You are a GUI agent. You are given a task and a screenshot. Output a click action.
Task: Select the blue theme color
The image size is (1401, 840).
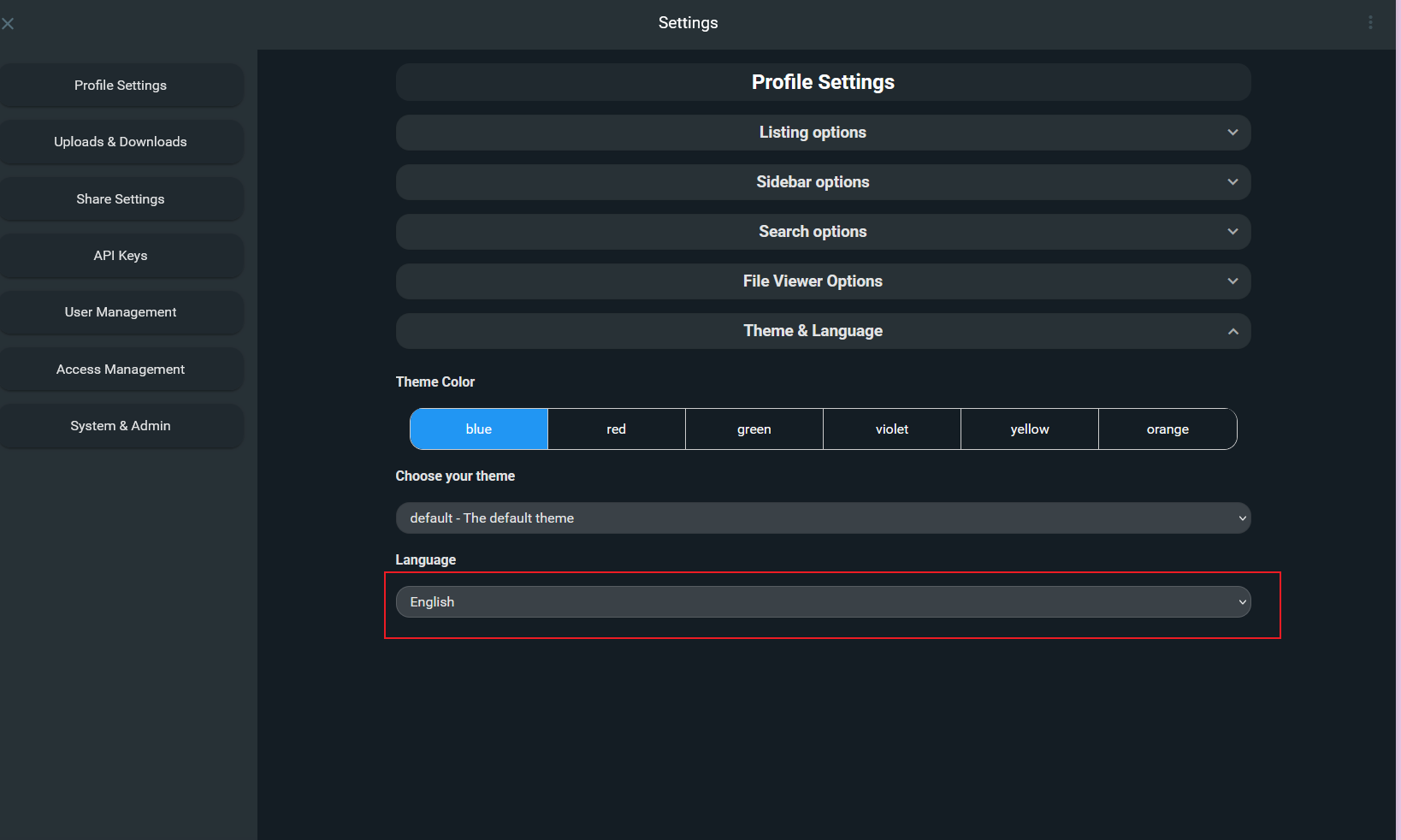pyautogui.click(x=479, y=429)
